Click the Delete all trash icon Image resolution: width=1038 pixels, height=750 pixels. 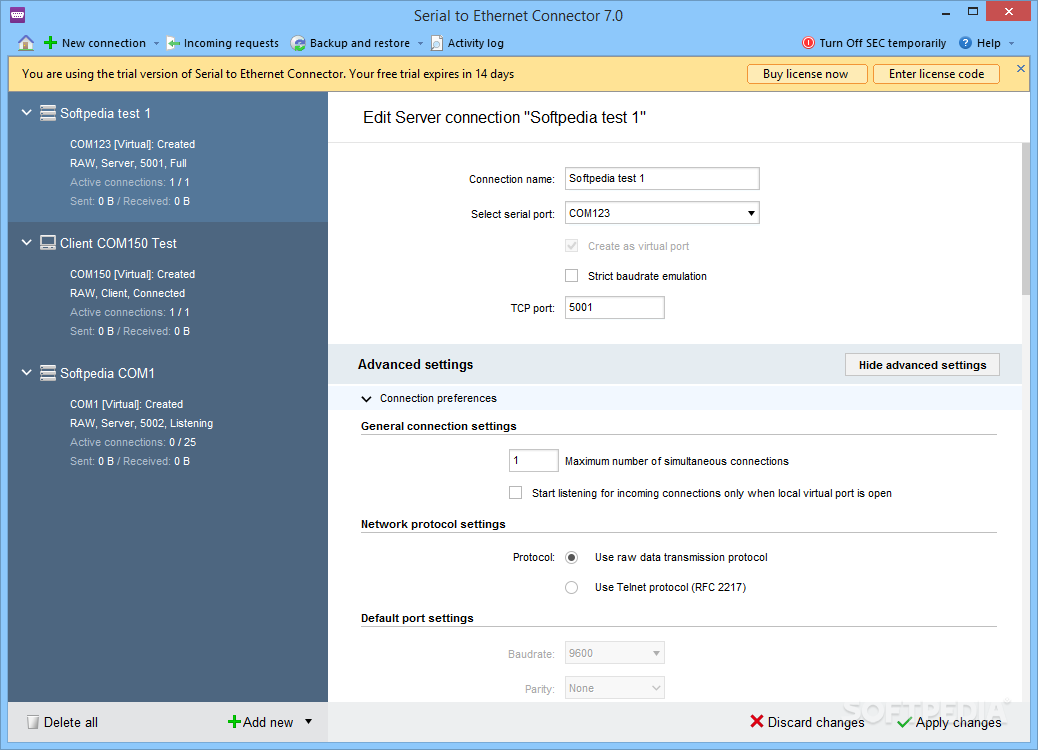32,722
